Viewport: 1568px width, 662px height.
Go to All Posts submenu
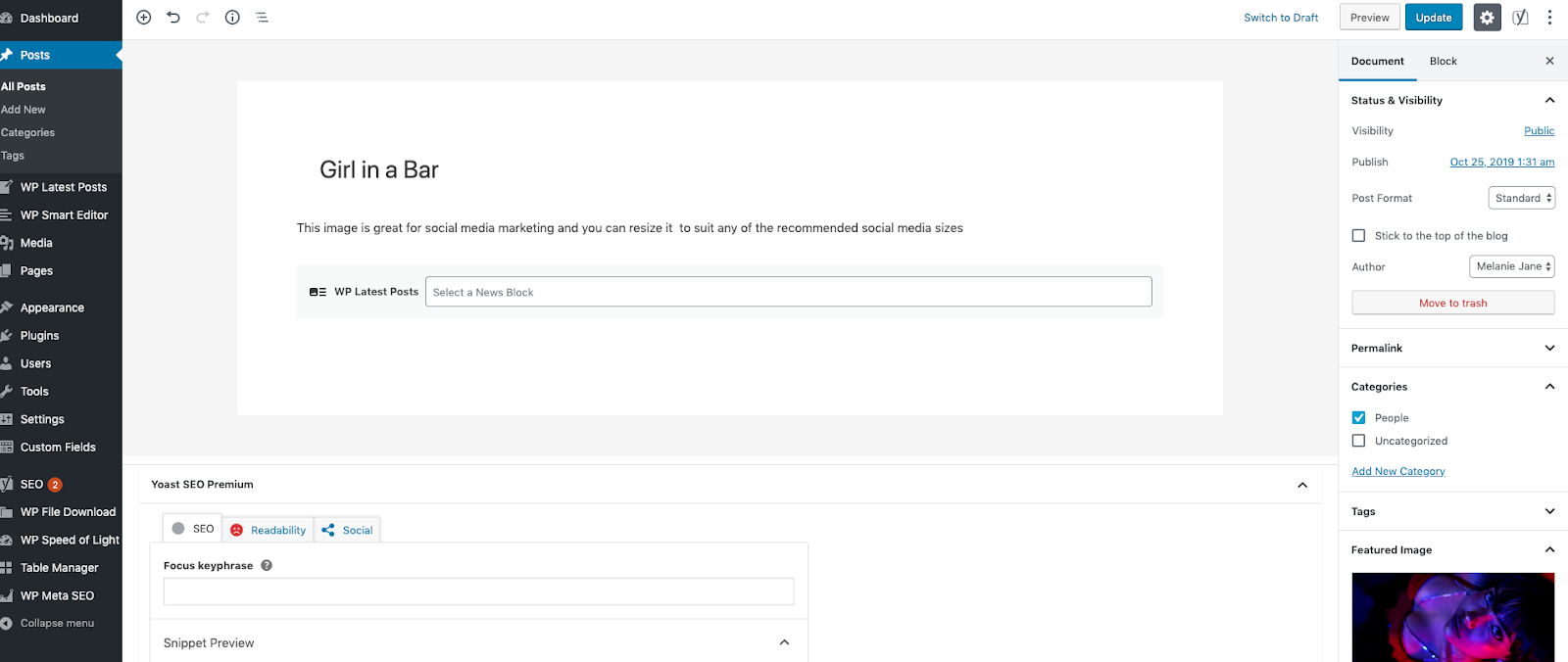pyautogui.click(x=24, y=86)
